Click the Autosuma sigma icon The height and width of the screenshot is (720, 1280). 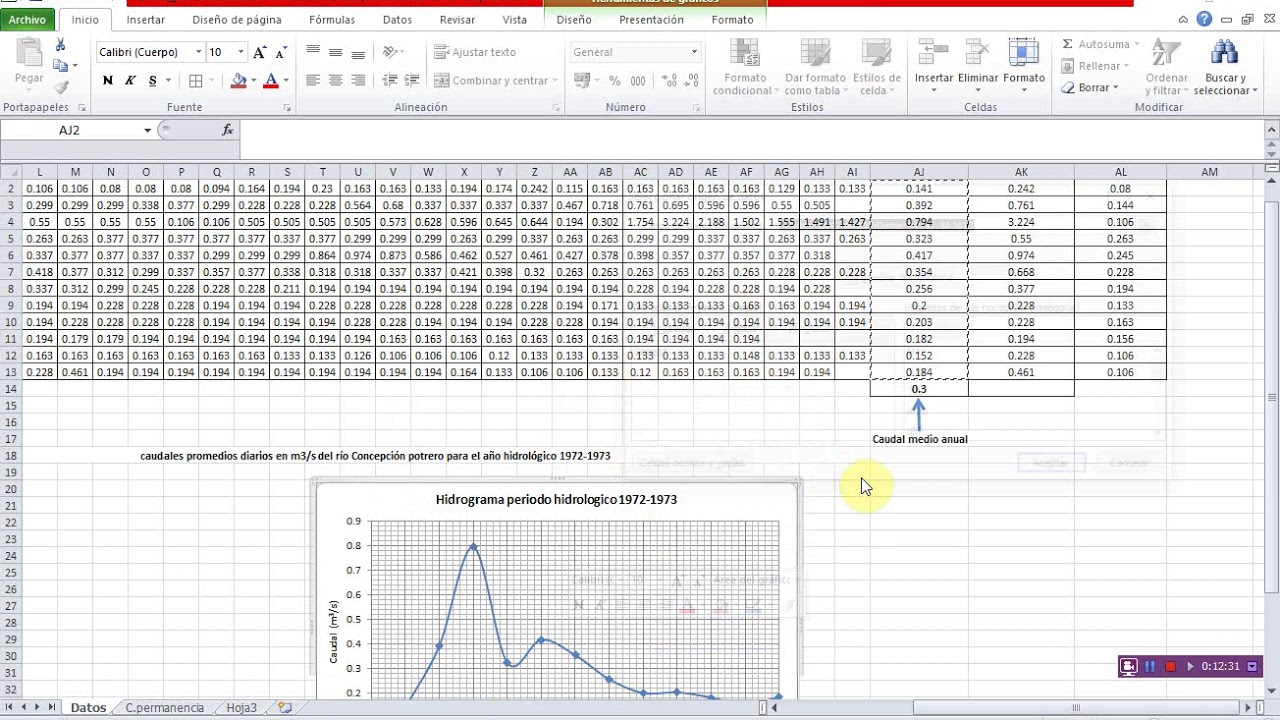[1067, 44]
